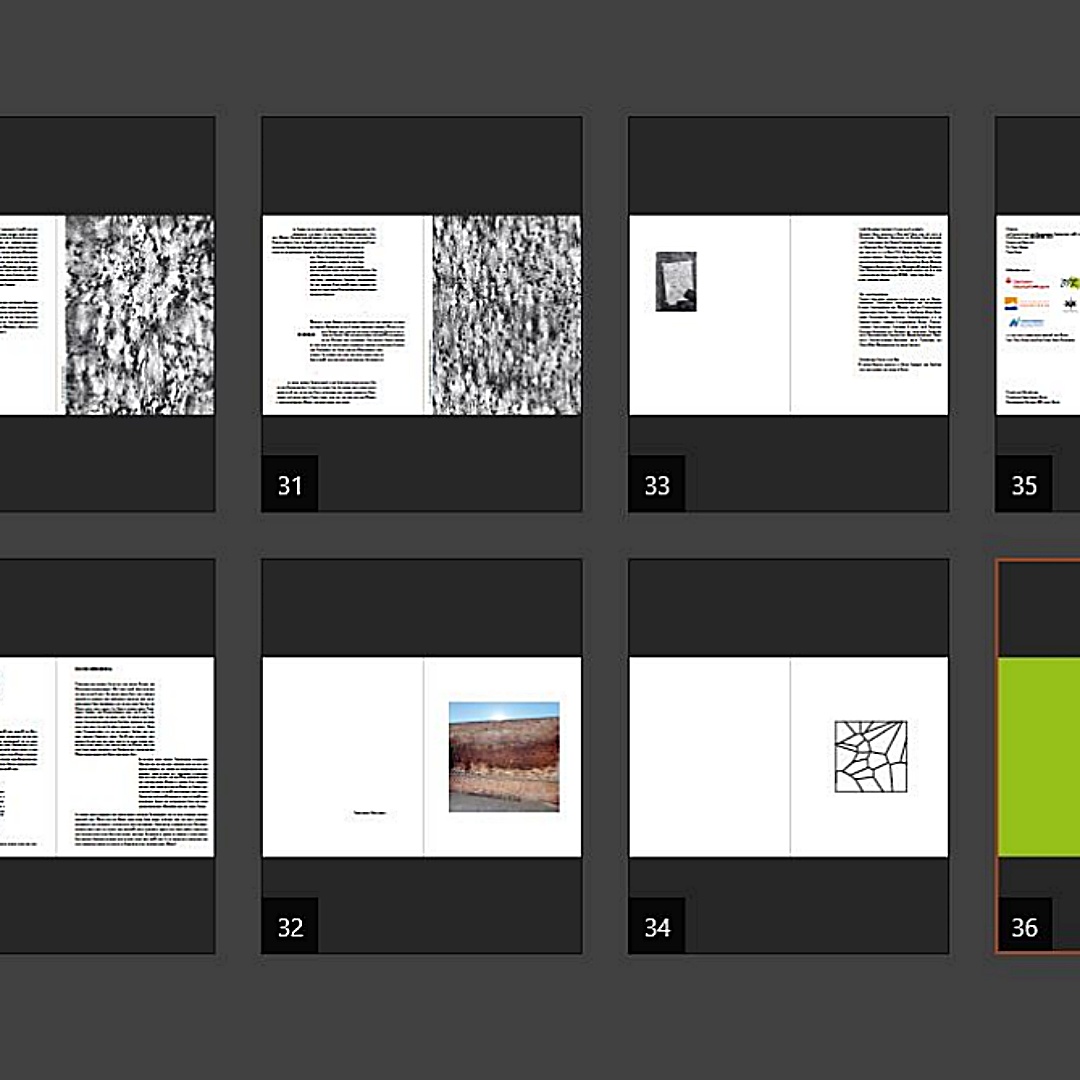Screen dimensions: 1080x1080
Task: Click the page number 32 badge
Action: 290,927
